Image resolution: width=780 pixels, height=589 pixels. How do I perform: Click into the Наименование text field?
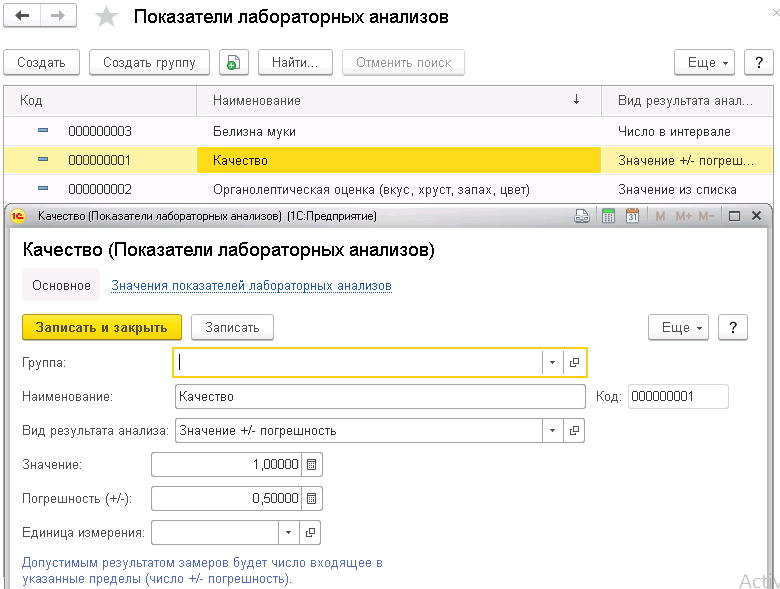(x=379, y=397)
